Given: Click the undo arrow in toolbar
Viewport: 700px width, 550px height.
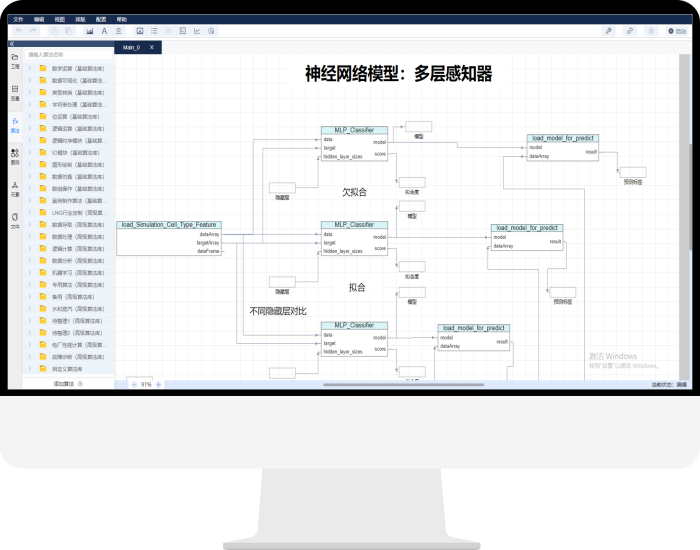Looking at the screenshot, I should (x=19, y=31).
